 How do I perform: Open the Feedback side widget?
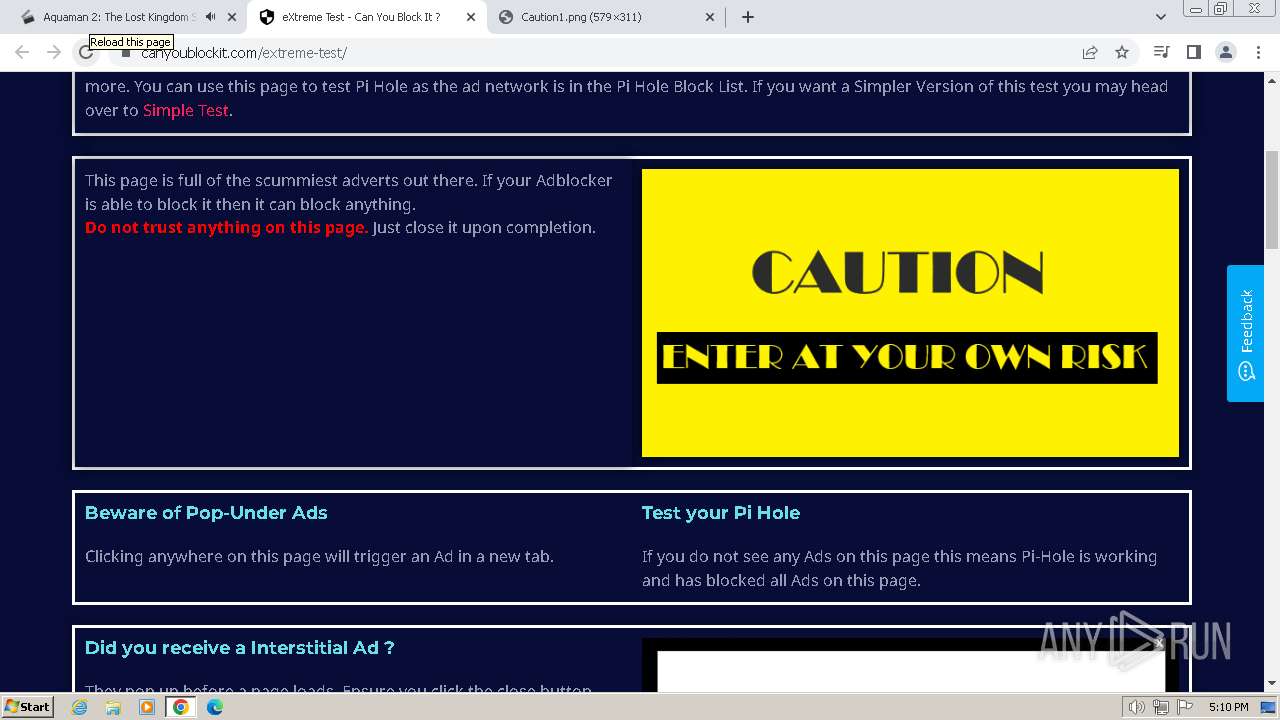pos(1245,333)
